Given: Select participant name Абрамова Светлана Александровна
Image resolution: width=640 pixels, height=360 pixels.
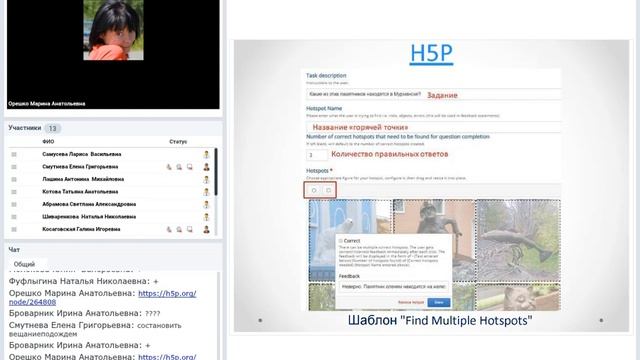Looking at the screenshot, I should click(89, 204).
